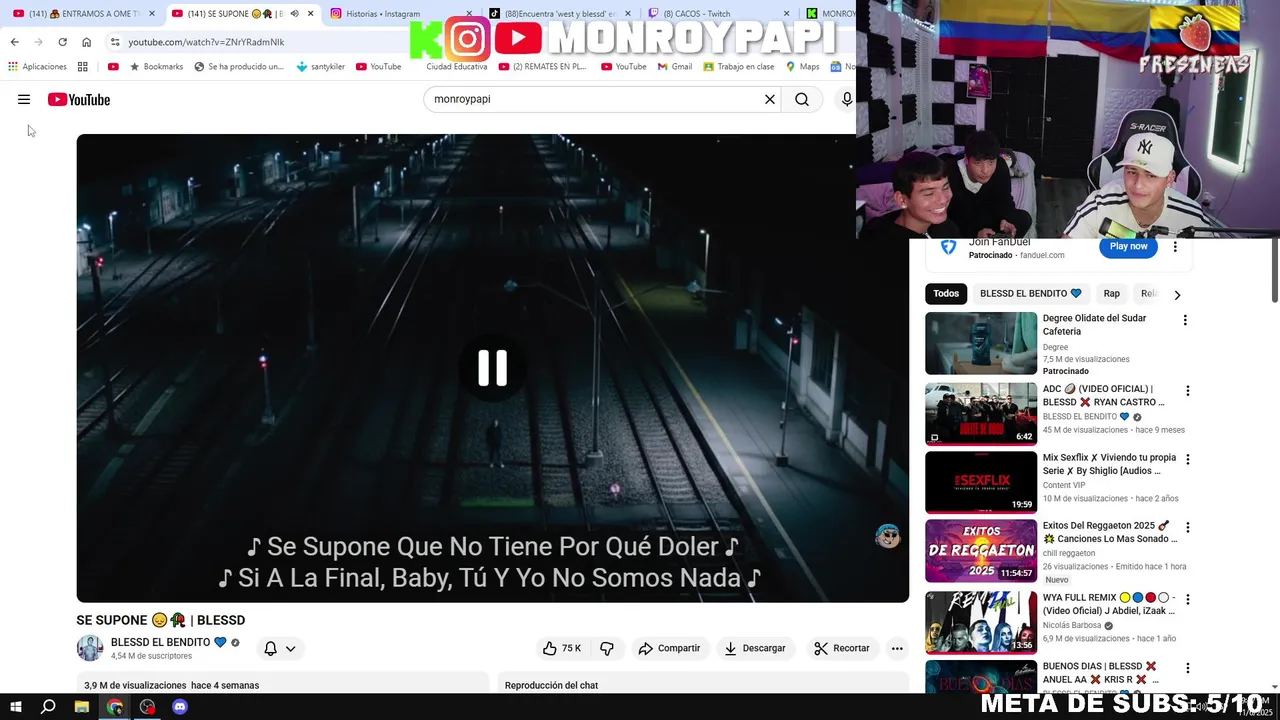Screen dimensions: 1280x720
Task: Open notification bell dropdown for BLESSD
Action: (279, 648)
